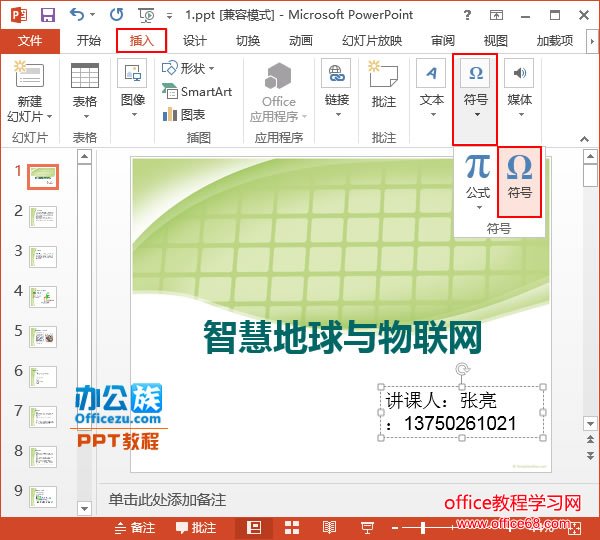Screen dimensions: 600x540
Task: Select slide 5 thumbnail
Action: (43, 337)
